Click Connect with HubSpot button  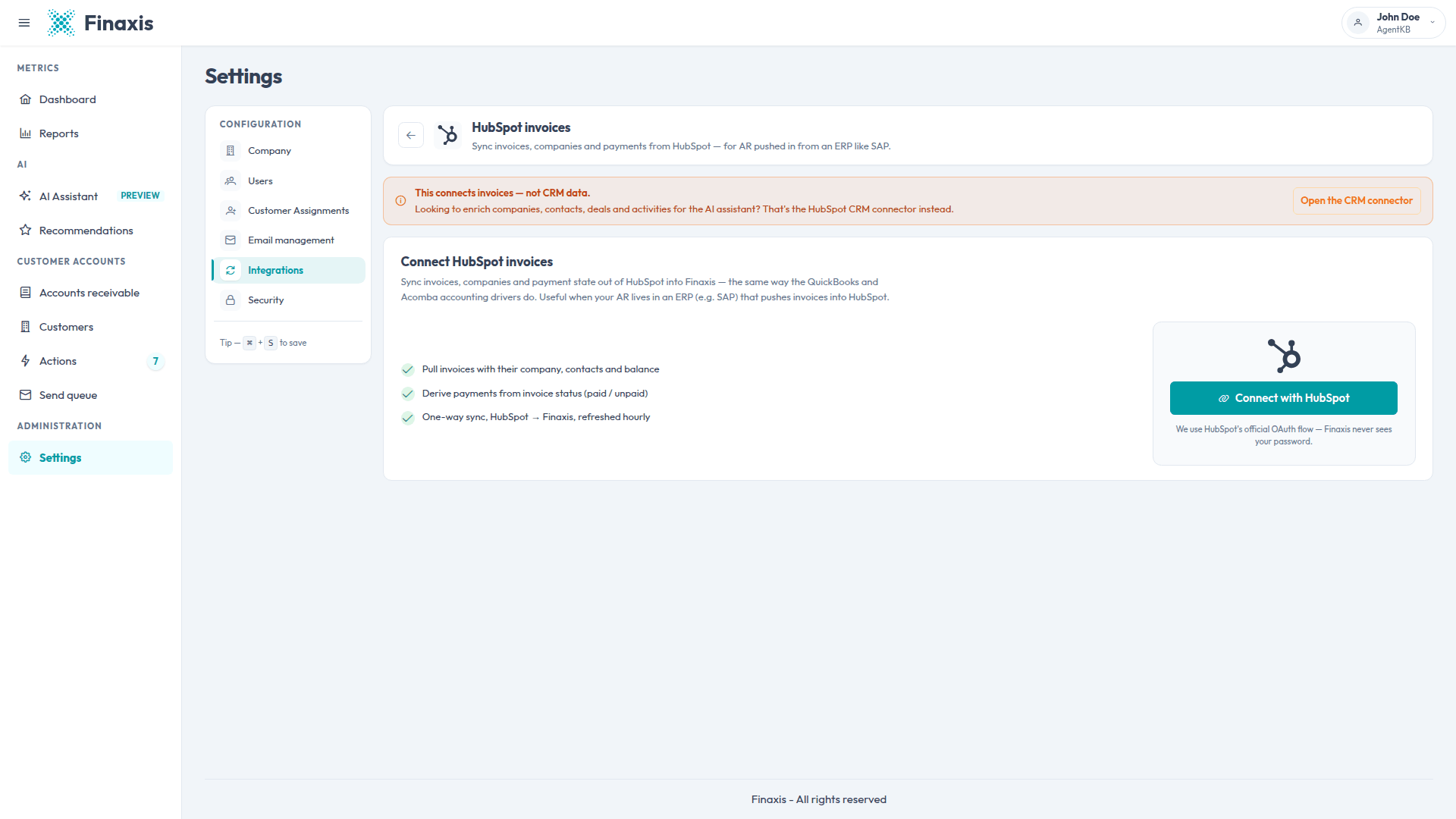coord(1283,398)
